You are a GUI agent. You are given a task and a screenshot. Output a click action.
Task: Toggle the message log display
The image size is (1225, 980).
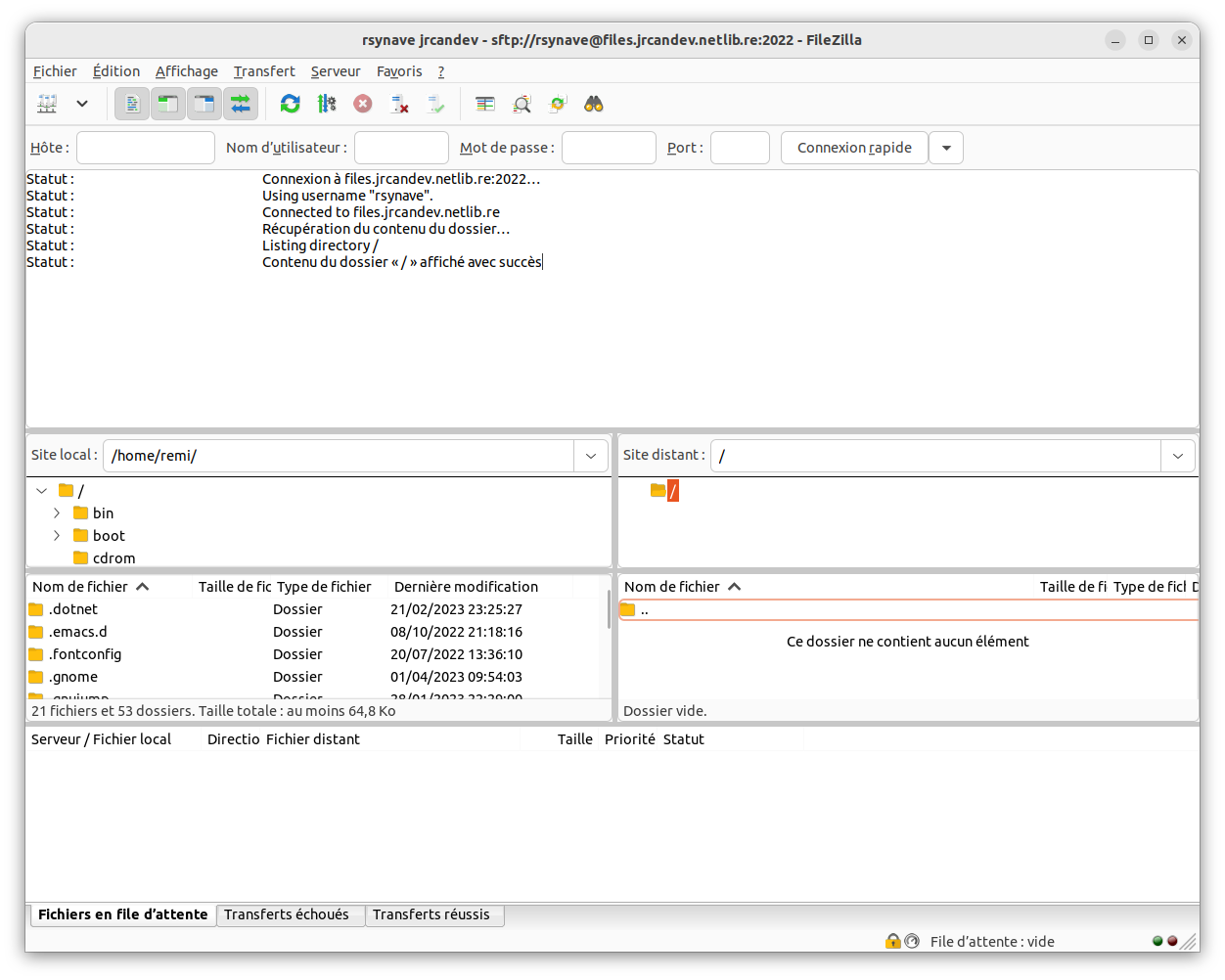132,104
